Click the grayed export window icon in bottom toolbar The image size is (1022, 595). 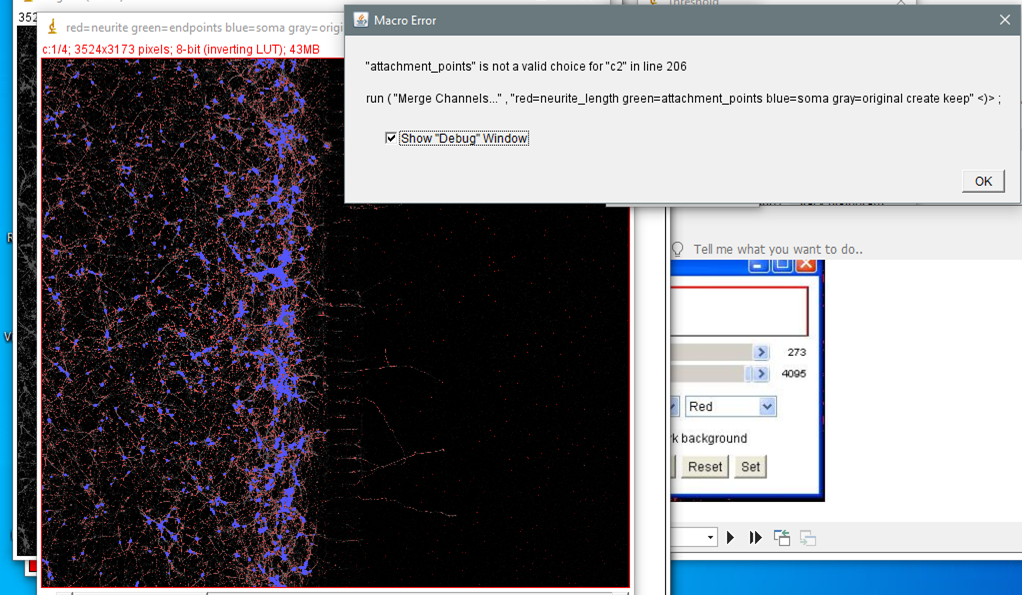(x=808, y=538)
